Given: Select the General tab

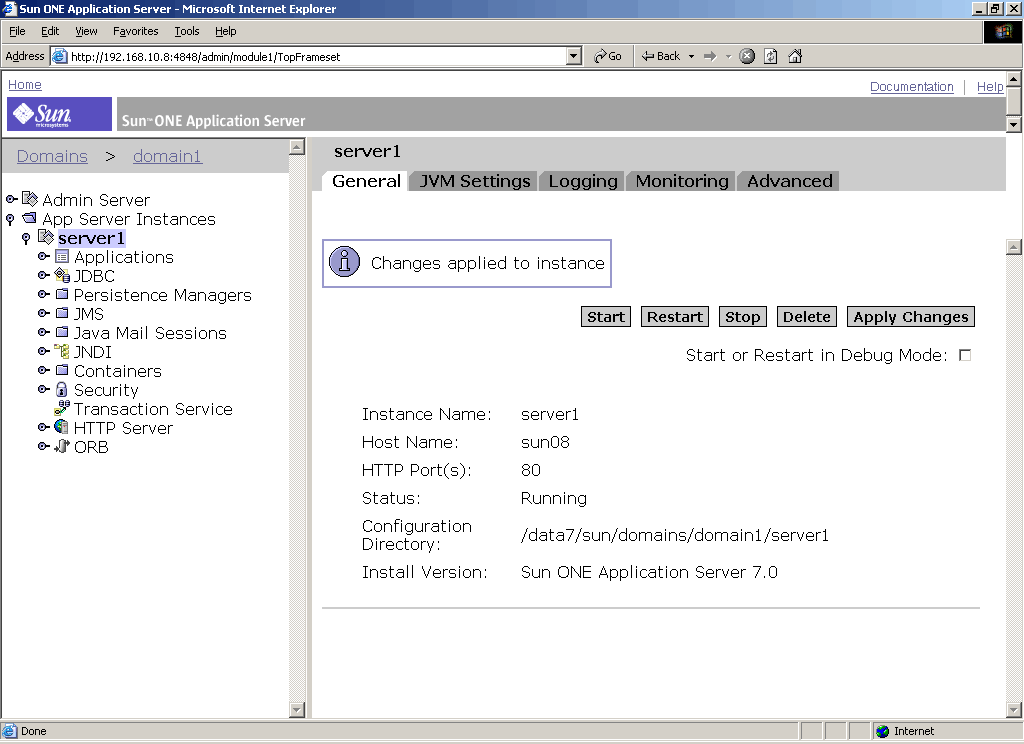Looking at the screenshot, I should coord(366,181).
